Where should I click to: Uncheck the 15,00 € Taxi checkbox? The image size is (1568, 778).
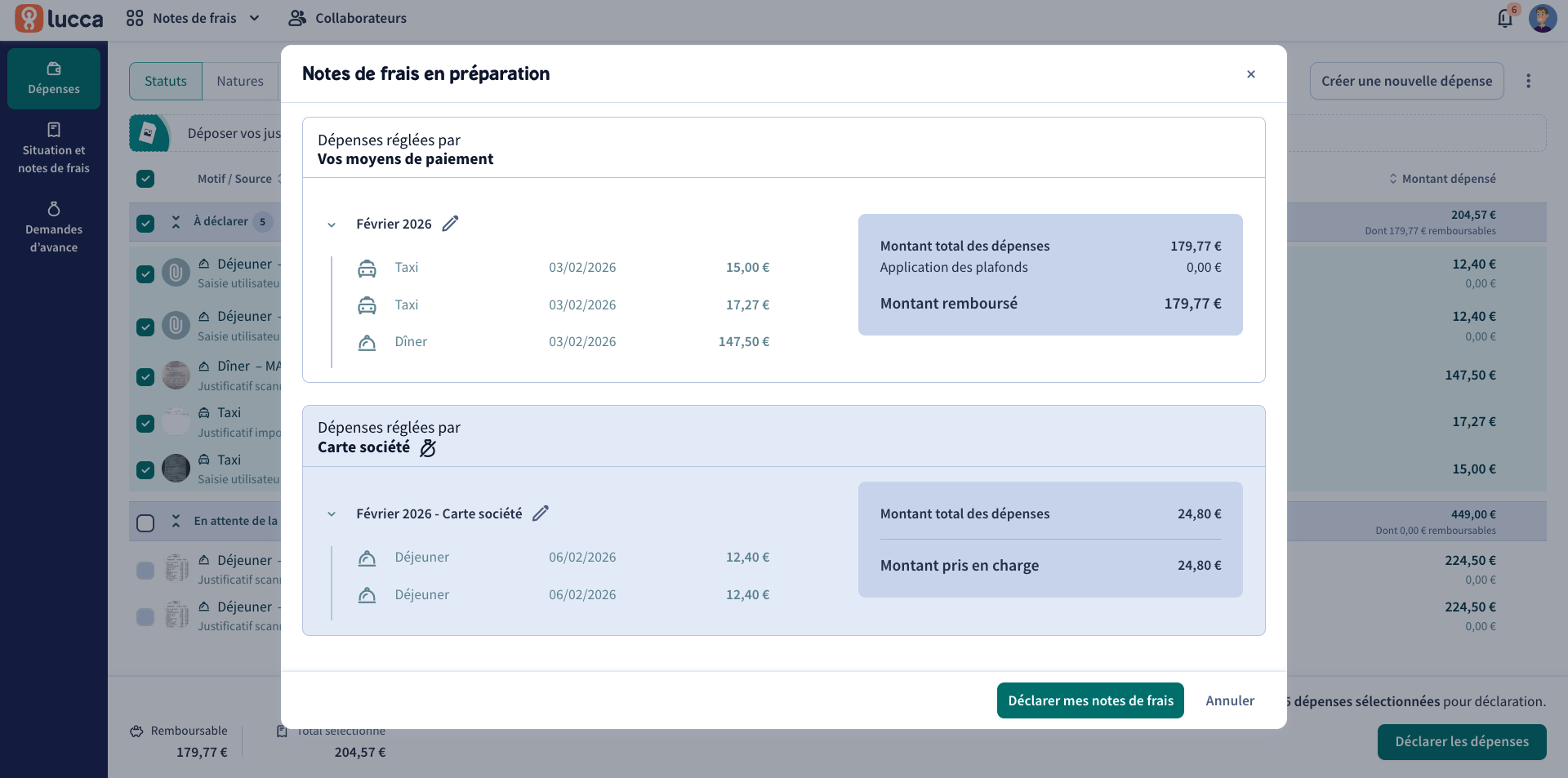pyautogui.click(x=145, y=470)
